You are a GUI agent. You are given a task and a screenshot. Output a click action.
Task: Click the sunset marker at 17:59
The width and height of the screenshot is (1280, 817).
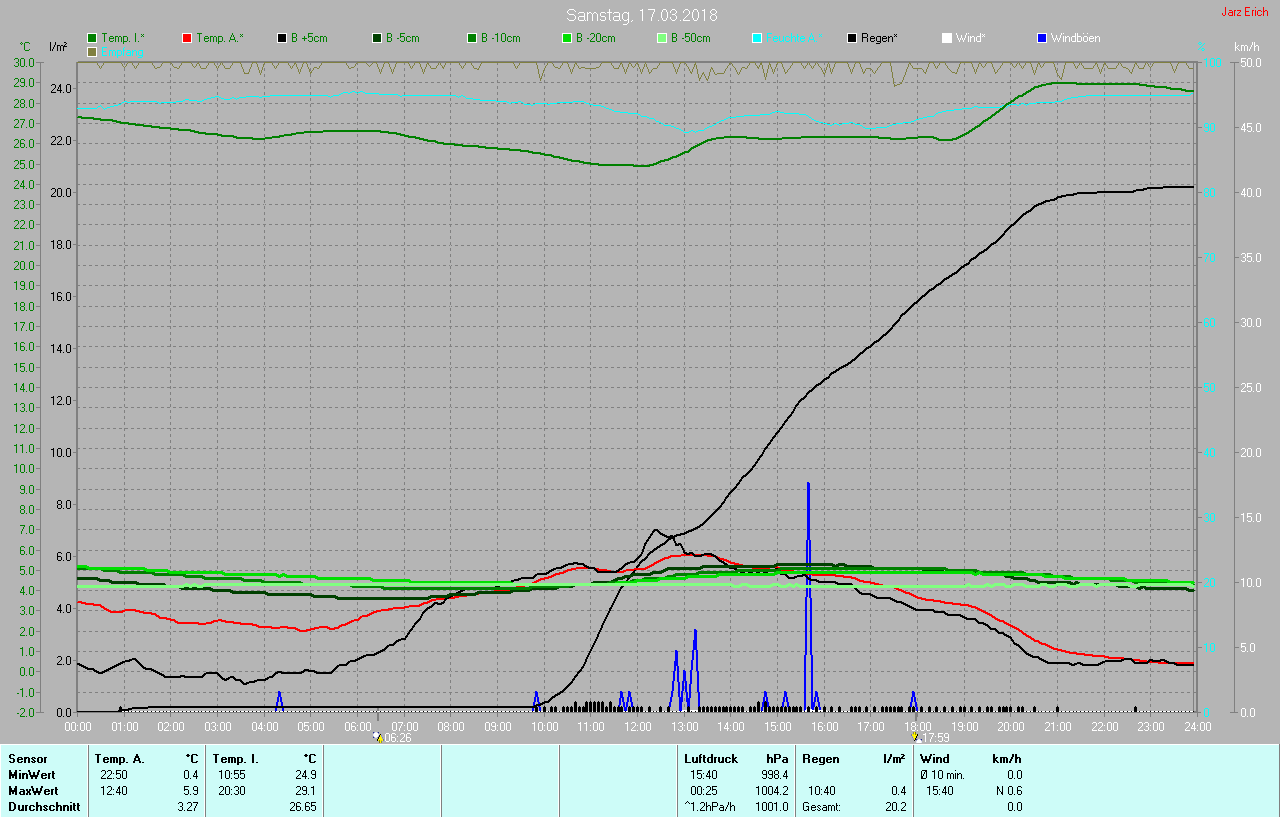pos(914,736)
